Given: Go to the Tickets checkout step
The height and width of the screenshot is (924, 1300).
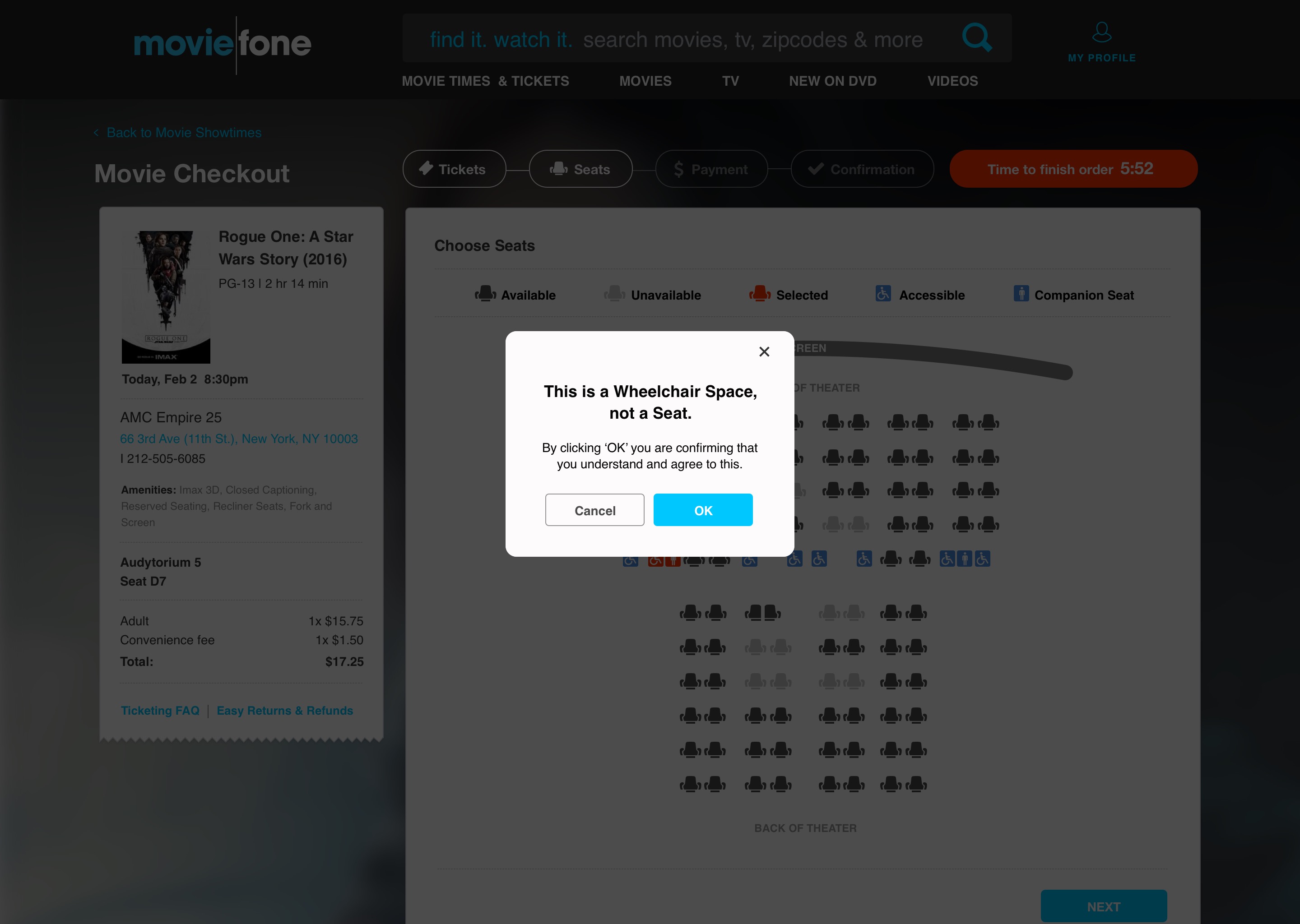Looking at the screenshot, I should [x=454, y=169].
